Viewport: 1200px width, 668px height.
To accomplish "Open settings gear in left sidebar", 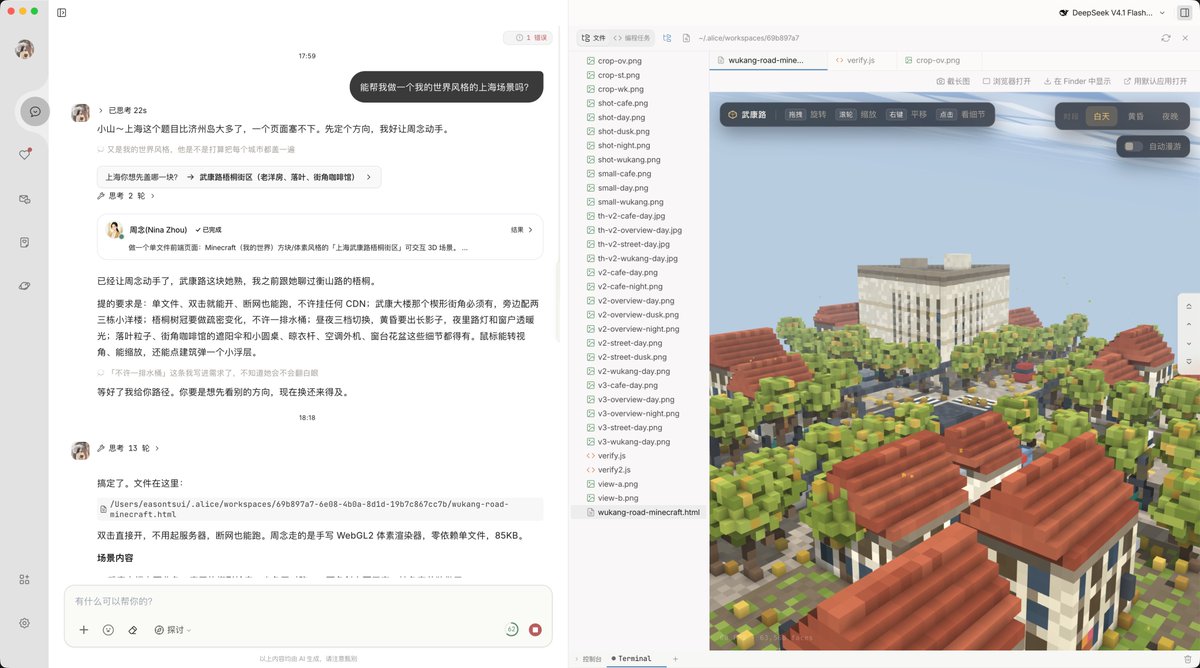I will (25, 623).
